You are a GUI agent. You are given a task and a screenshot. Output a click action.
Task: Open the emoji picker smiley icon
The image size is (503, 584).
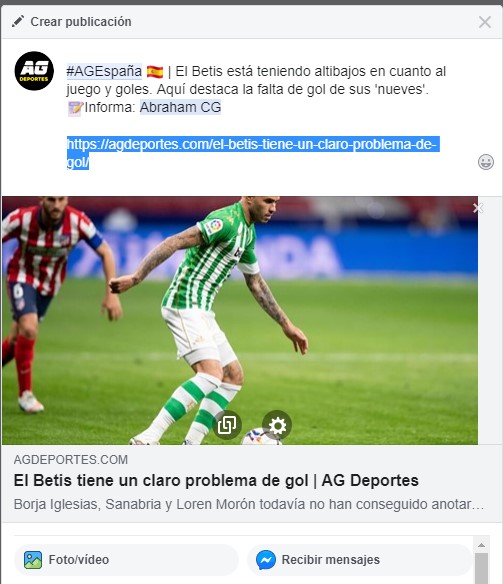pos(486,162)
